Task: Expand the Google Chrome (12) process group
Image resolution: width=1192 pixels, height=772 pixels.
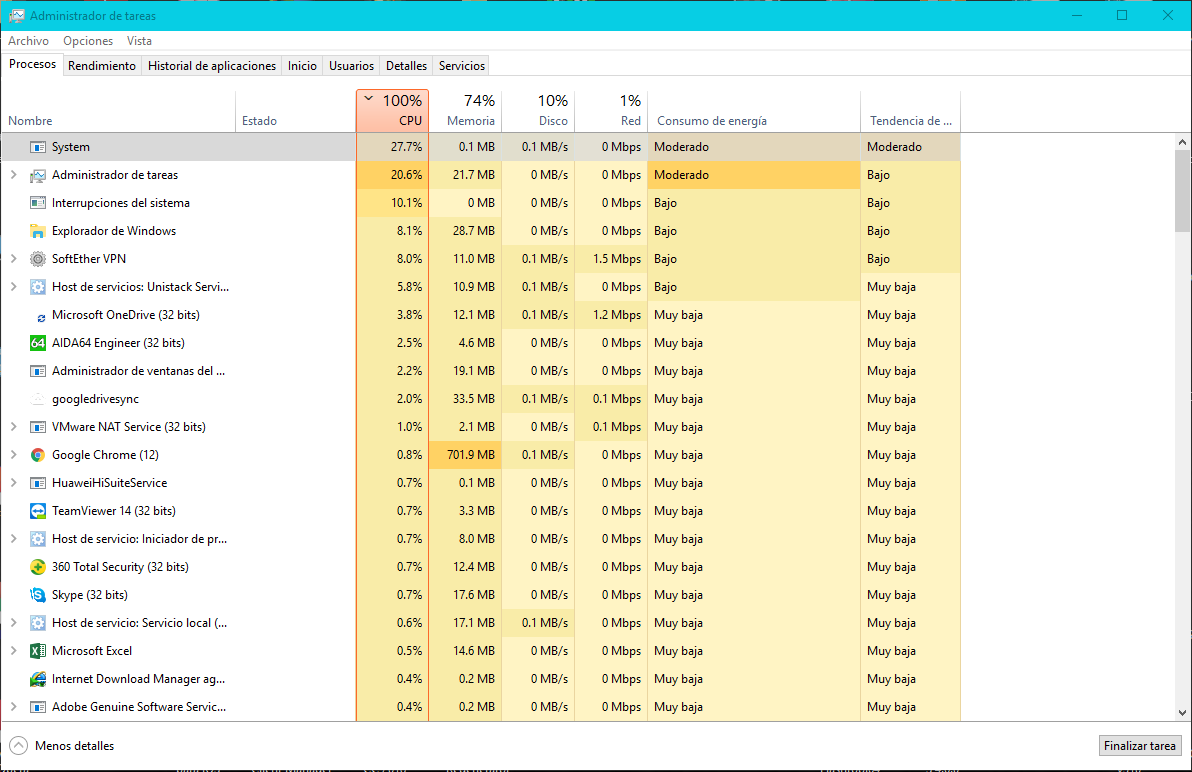Action: tap(13, 455)
